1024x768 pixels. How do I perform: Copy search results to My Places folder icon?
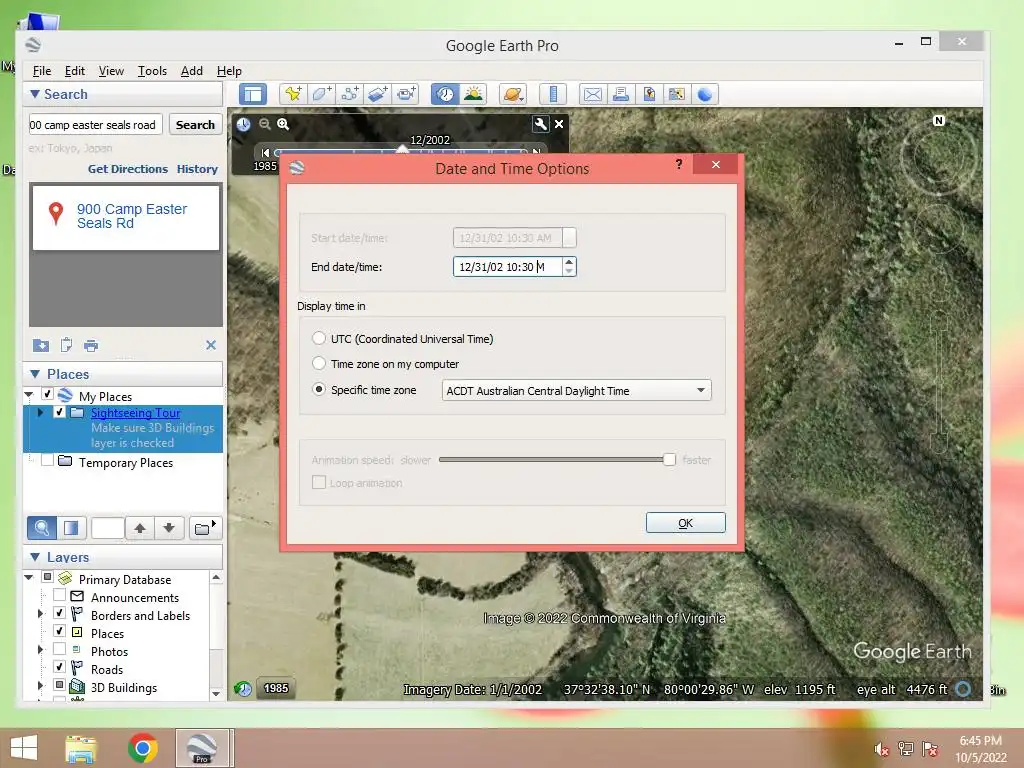pos(40,345)
